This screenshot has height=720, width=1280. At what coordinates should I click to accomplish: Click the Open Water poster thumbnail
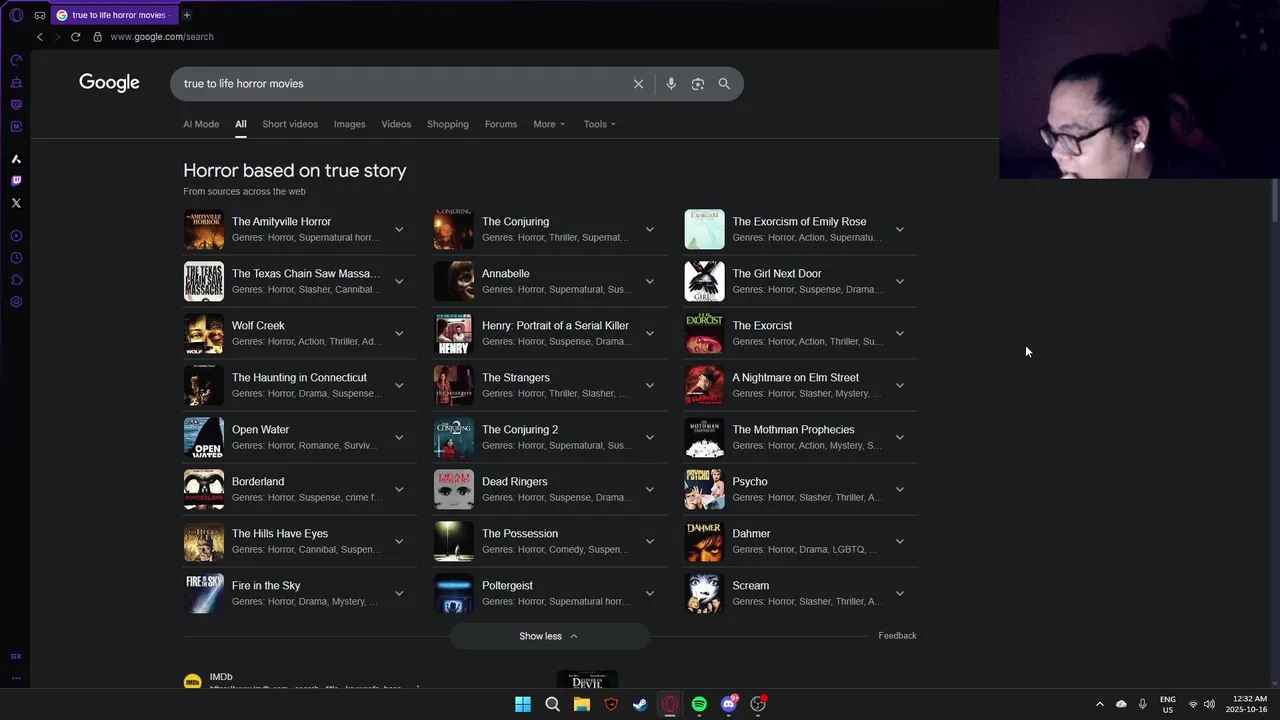[x=204, y=438]
